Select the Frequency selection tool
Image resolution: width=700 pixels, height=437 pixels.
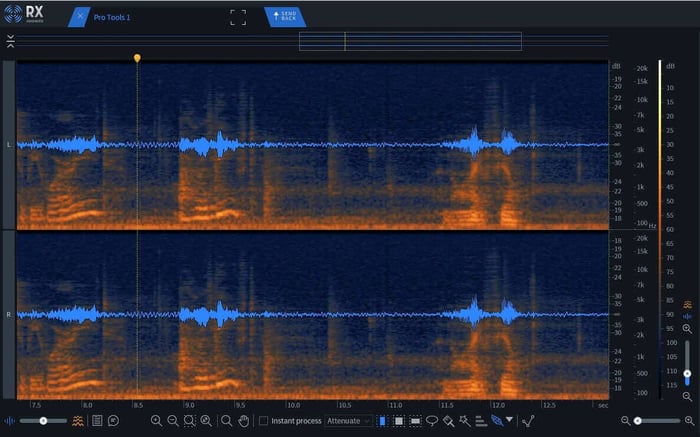coord(415,420)
